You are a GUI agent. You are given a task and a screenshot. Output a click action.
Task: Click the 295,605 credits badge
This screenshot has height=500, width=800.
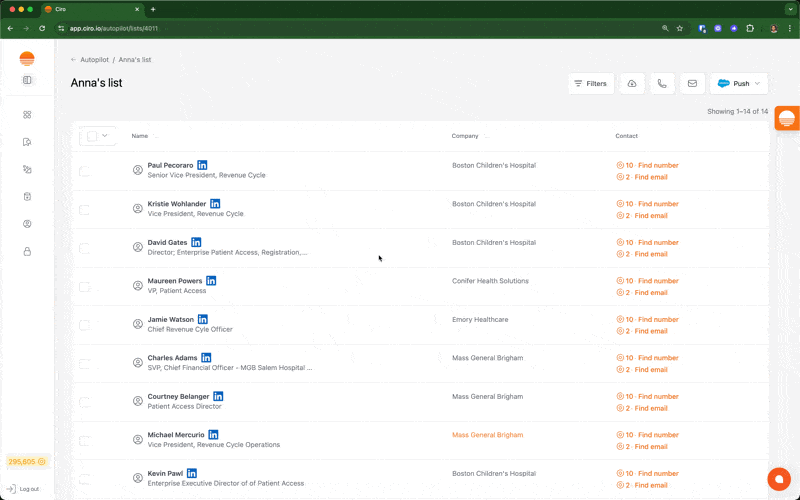(27, 461)
